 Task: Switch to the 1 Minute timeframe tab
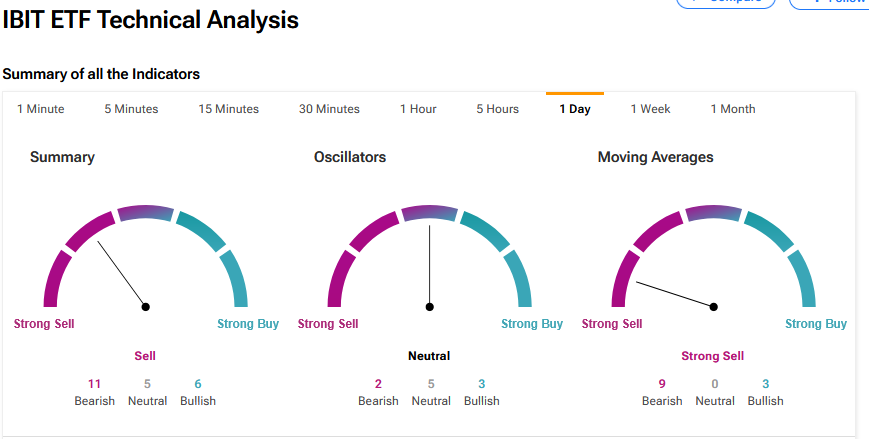pyautogui.click(x=40, y=109)
